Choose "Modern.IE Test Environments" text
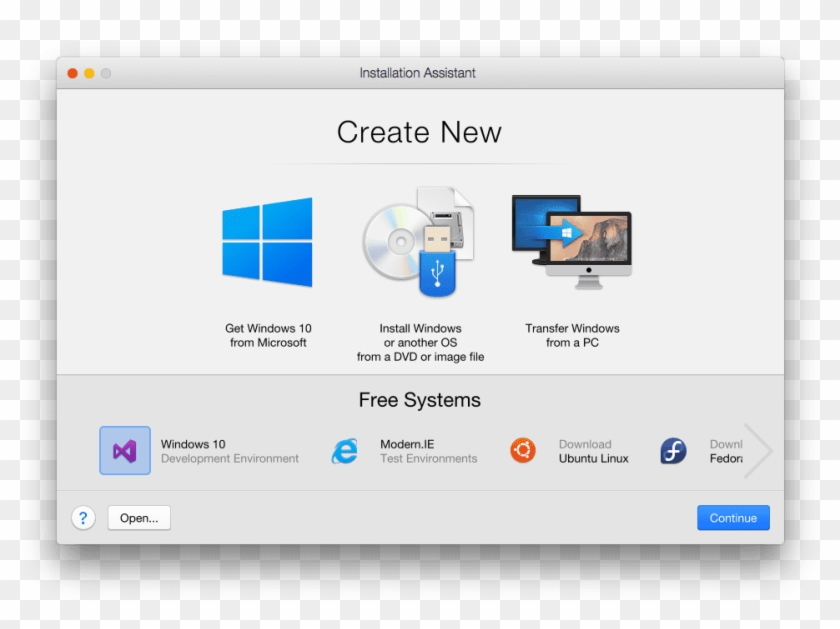The width and height of the screenshot is (840, 629). pos(429,451)
